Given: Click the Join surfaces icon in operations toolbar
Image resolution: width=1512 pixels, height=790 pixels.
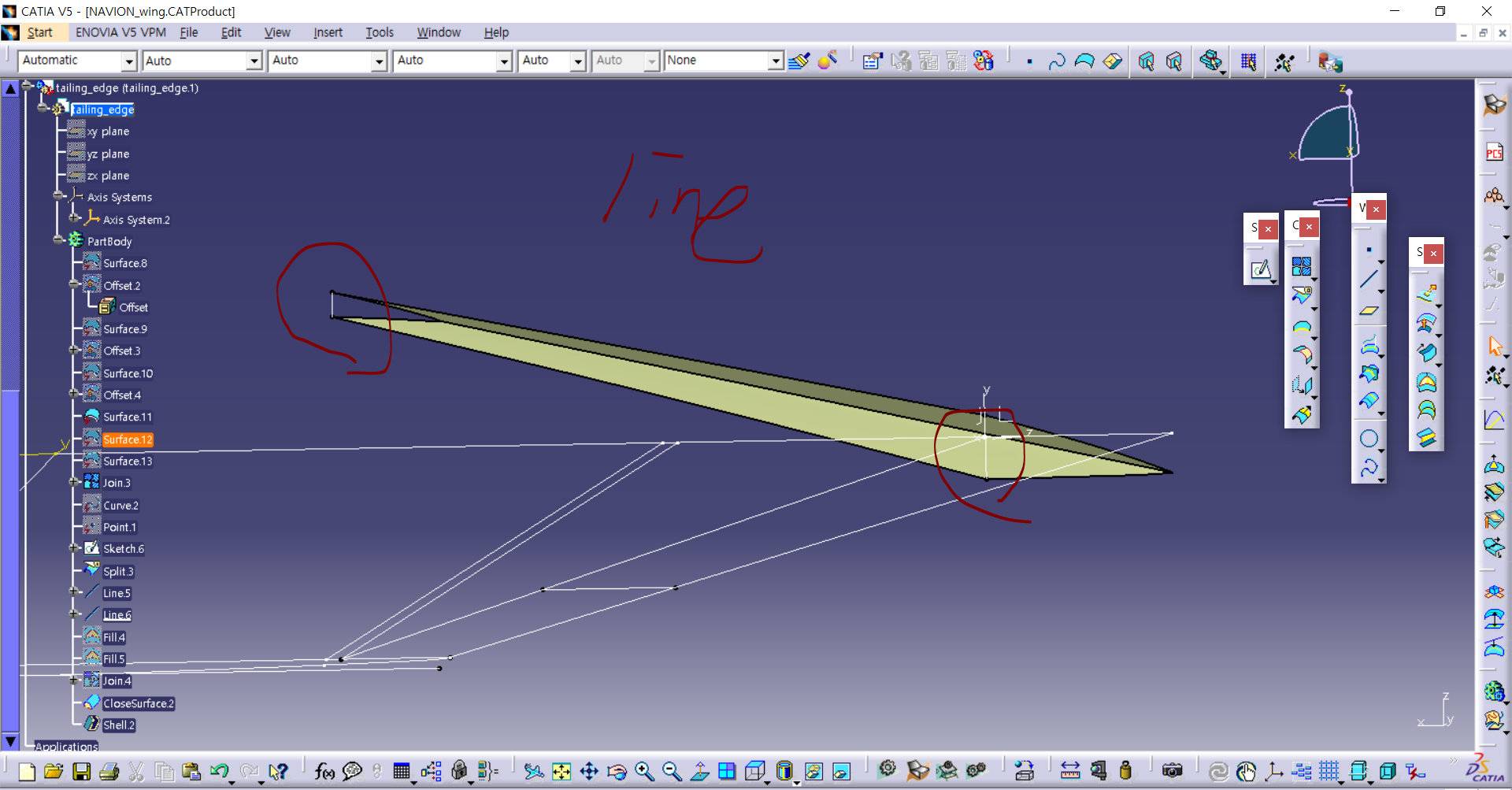Looking at the screenshot, I should [x=1301, y=266].
